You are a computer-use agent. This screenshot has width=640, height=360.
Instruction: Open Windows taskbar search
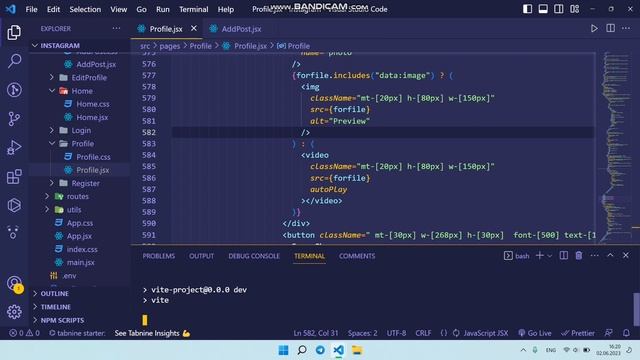click(x=302, y=350)
